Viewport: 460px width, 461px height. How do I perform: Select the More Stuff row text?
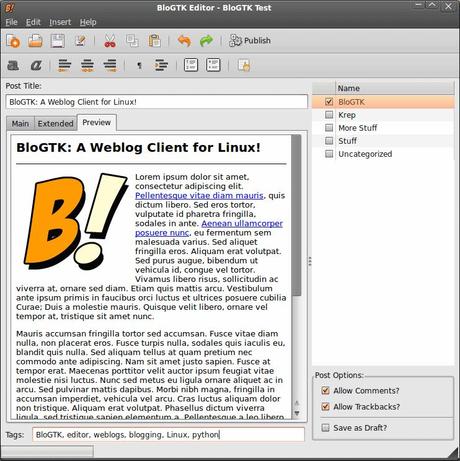point(358,128)
